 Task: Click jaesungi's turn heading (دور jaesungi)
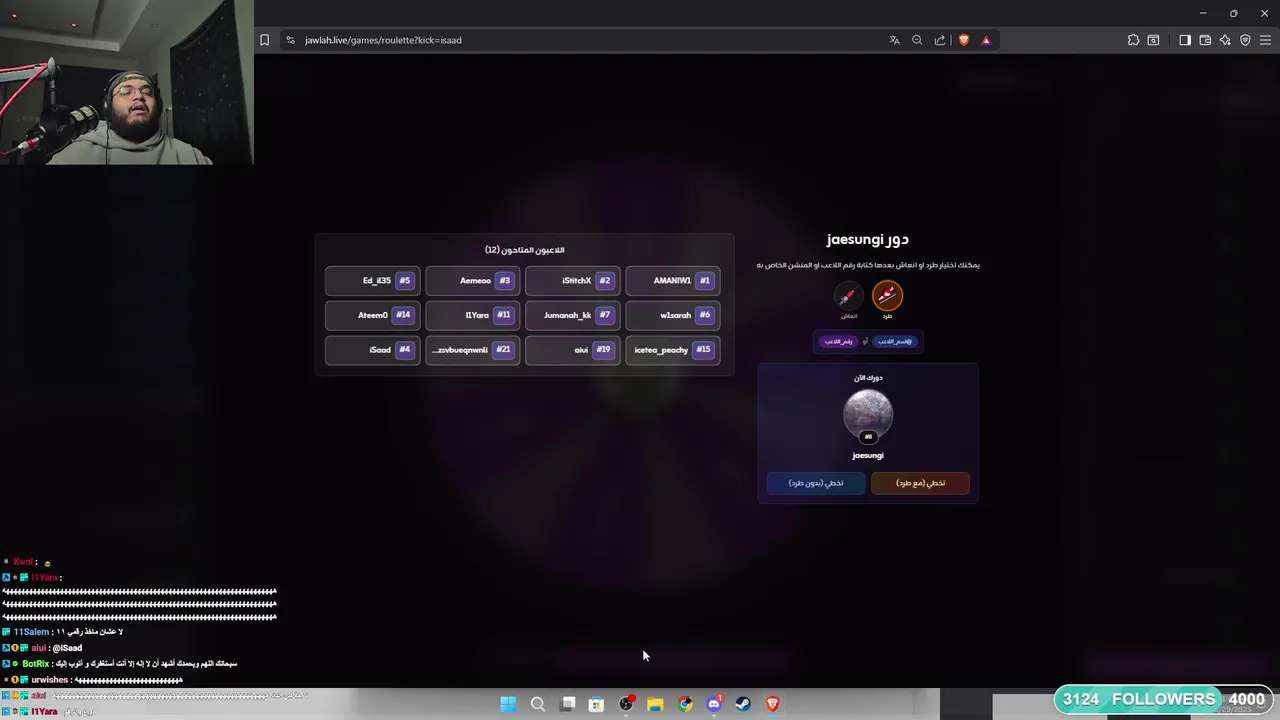868,239
